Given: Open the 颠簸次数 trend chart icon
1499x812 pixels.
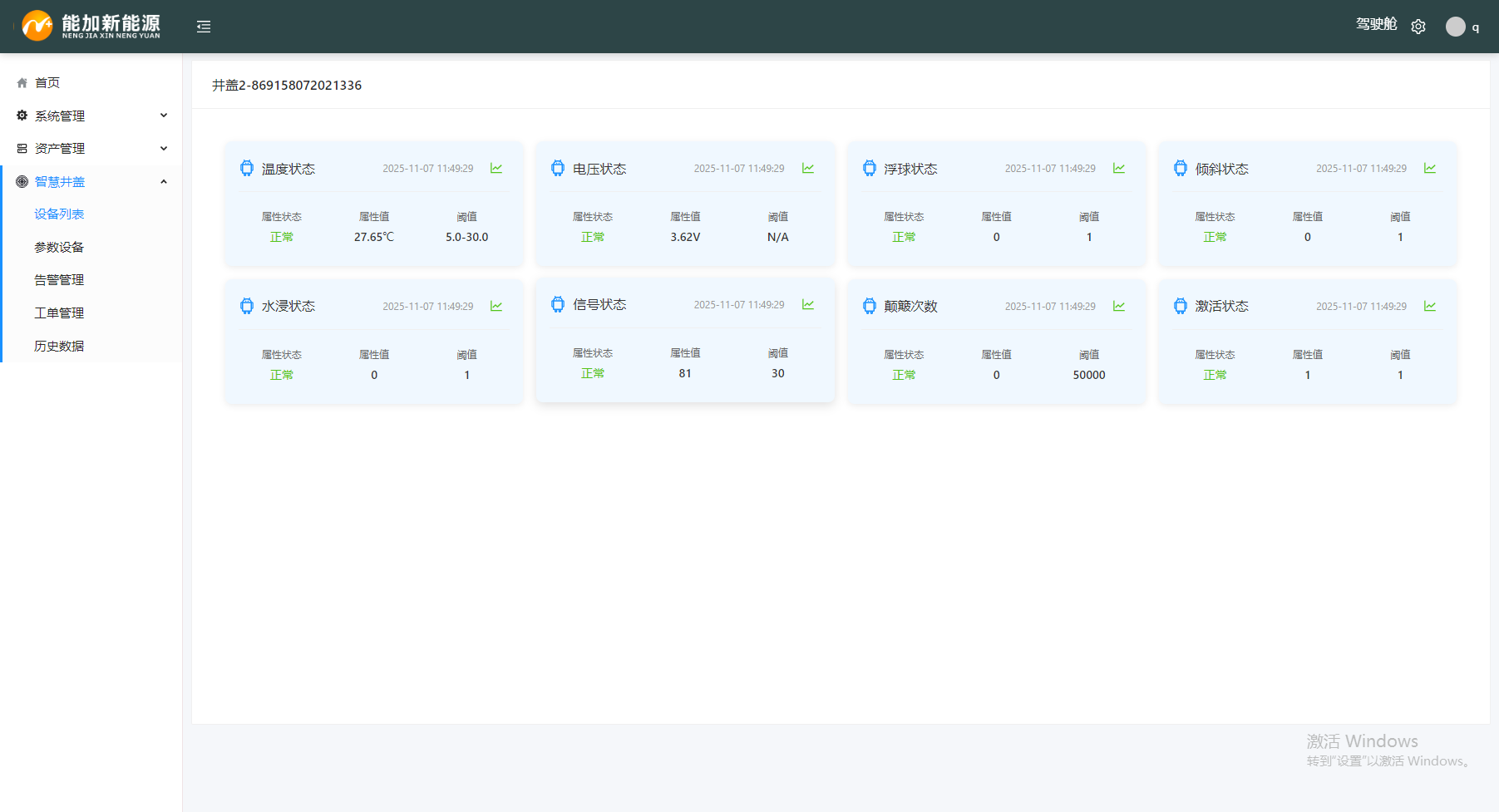Looking at the screenshot, I should pyautogui.click(x=1119, y=307).
